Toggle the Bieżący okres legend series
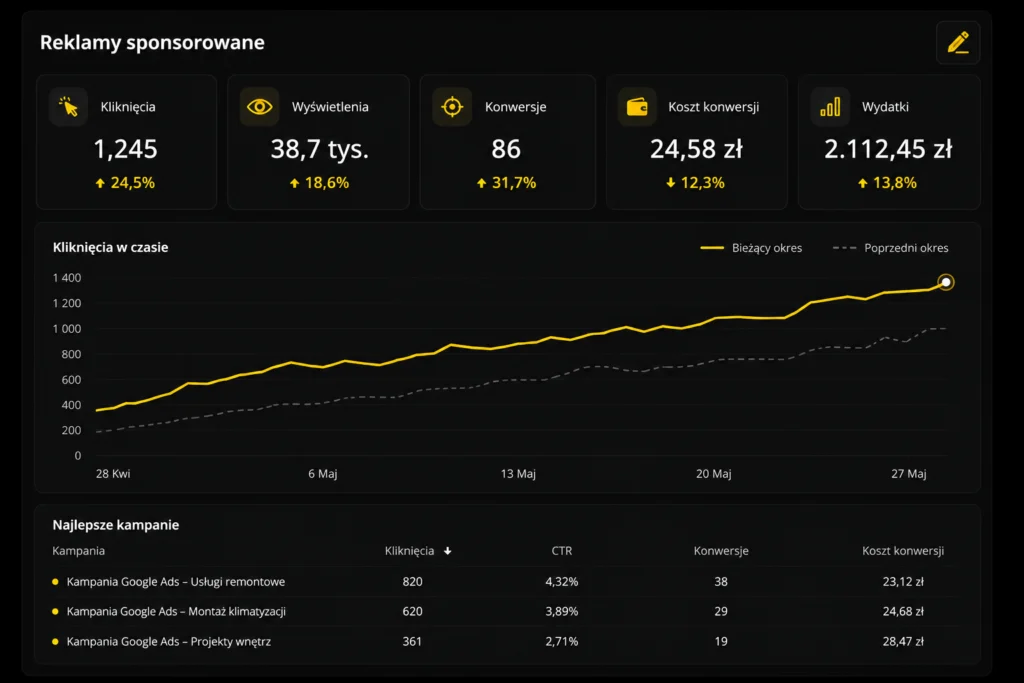This screenshot has width=1024, height=683. (x=751, y=248)
